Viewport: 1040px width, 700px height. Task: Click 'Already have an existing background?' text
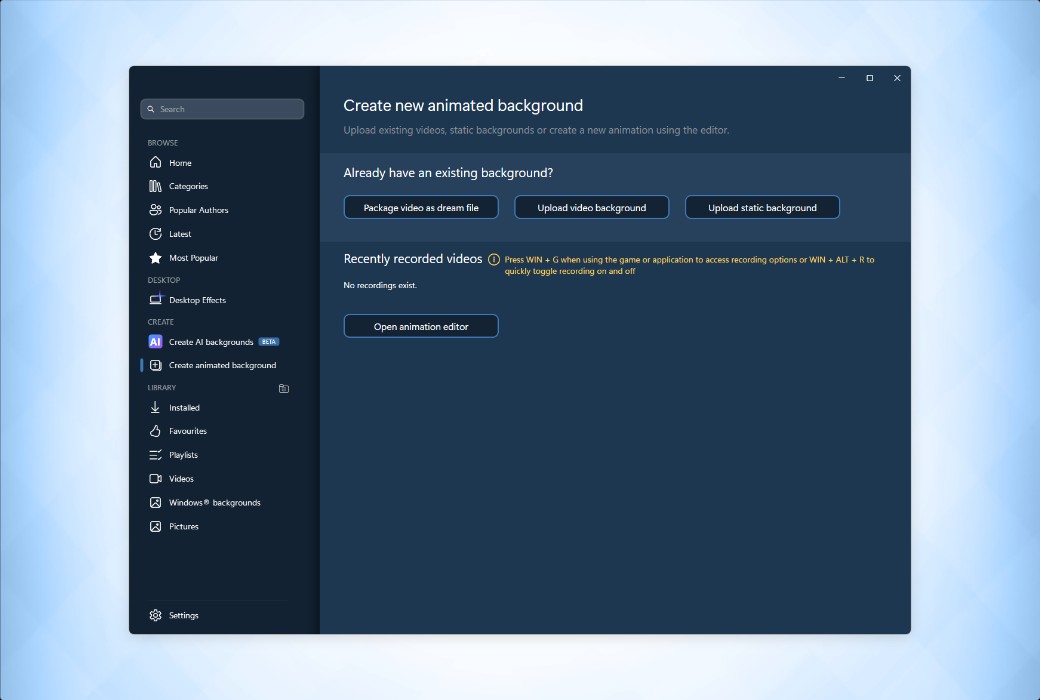pos(448,173)
